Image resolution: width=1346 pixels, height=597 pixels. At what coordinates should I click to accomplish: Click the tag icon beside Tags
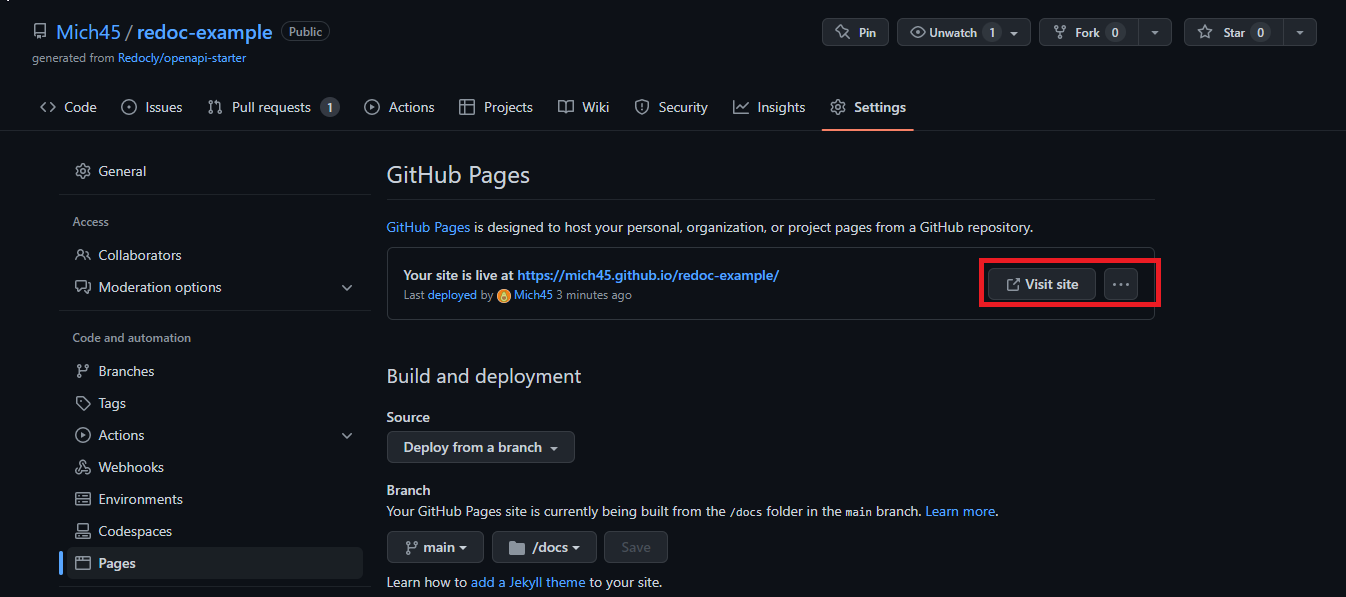coord(83,403)
